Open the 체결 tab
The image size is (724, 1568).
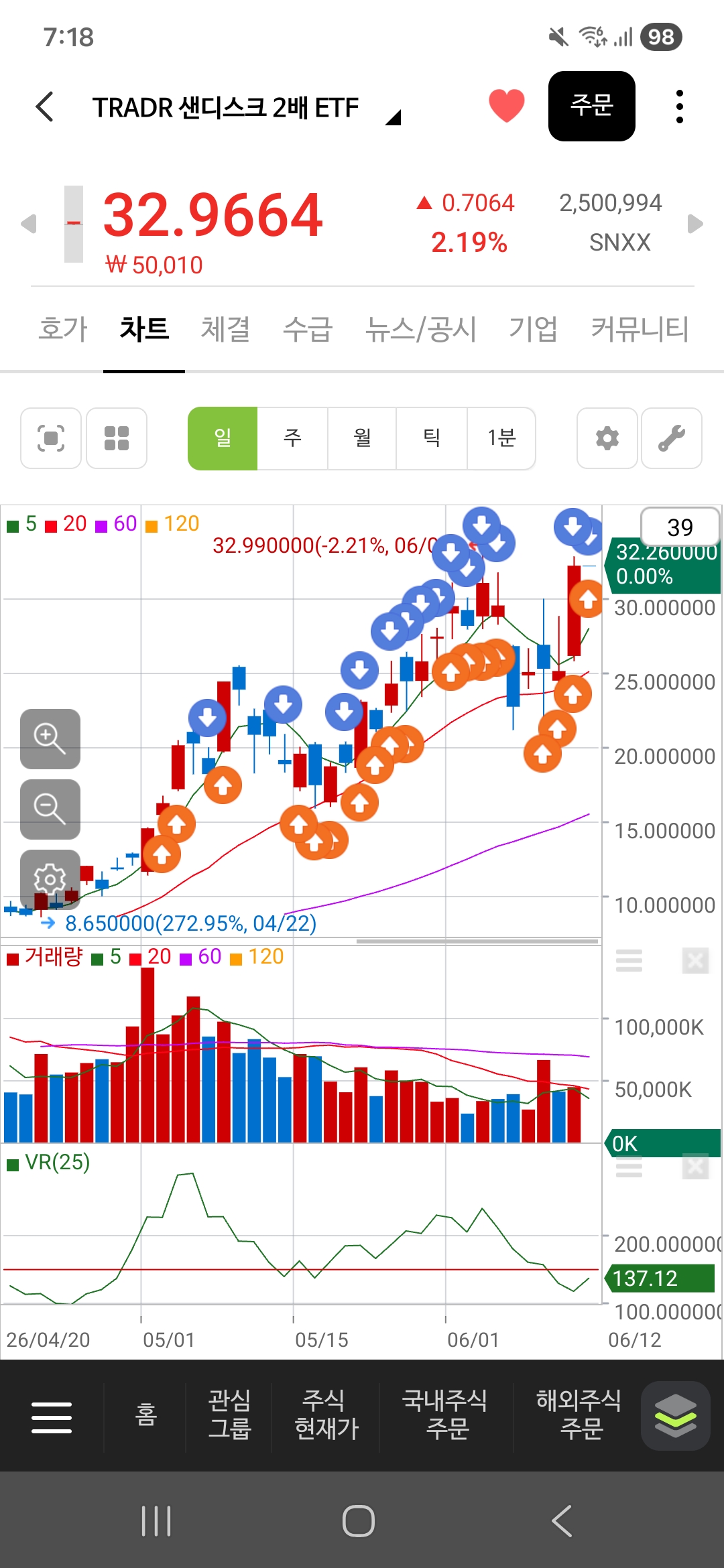pos(226,329)
